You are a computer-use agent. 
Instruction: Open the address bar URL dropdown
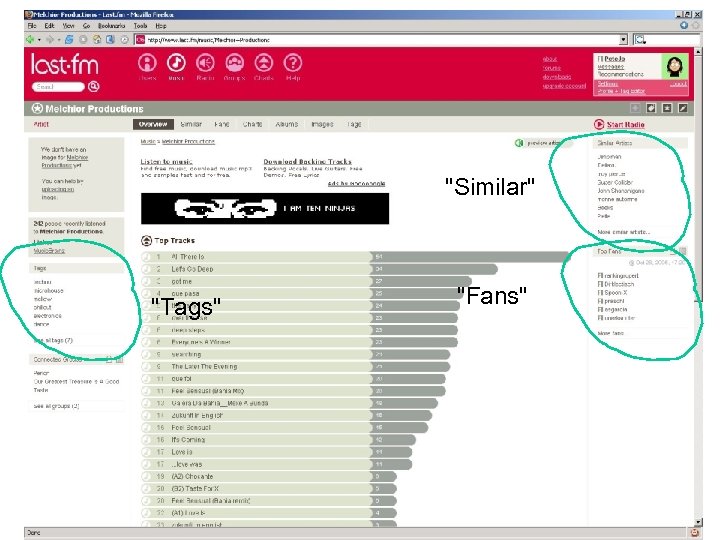623,40
